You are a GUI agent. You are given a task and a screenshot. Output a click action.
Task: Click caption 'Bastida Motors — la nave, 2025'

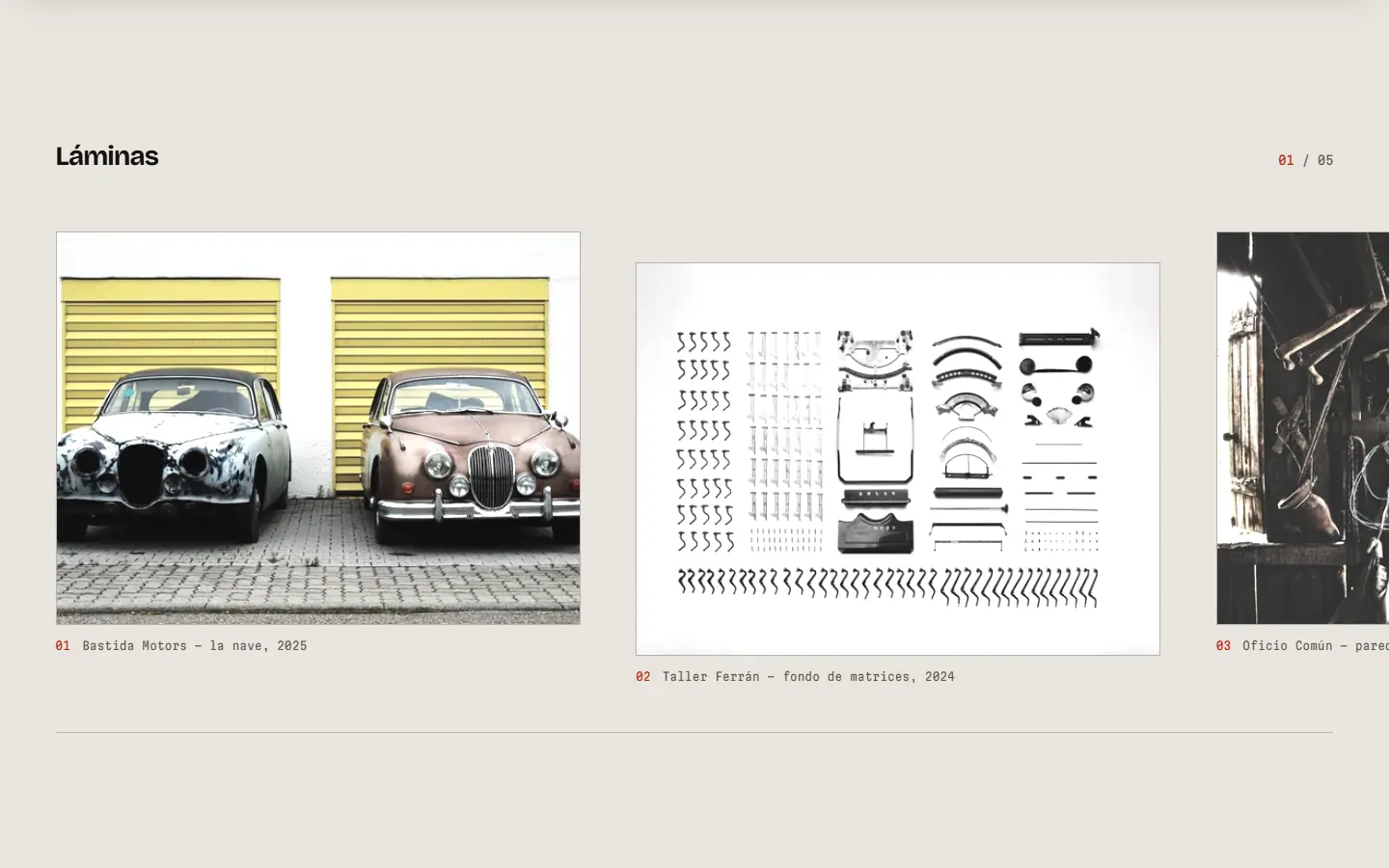(x=195, y=646)
